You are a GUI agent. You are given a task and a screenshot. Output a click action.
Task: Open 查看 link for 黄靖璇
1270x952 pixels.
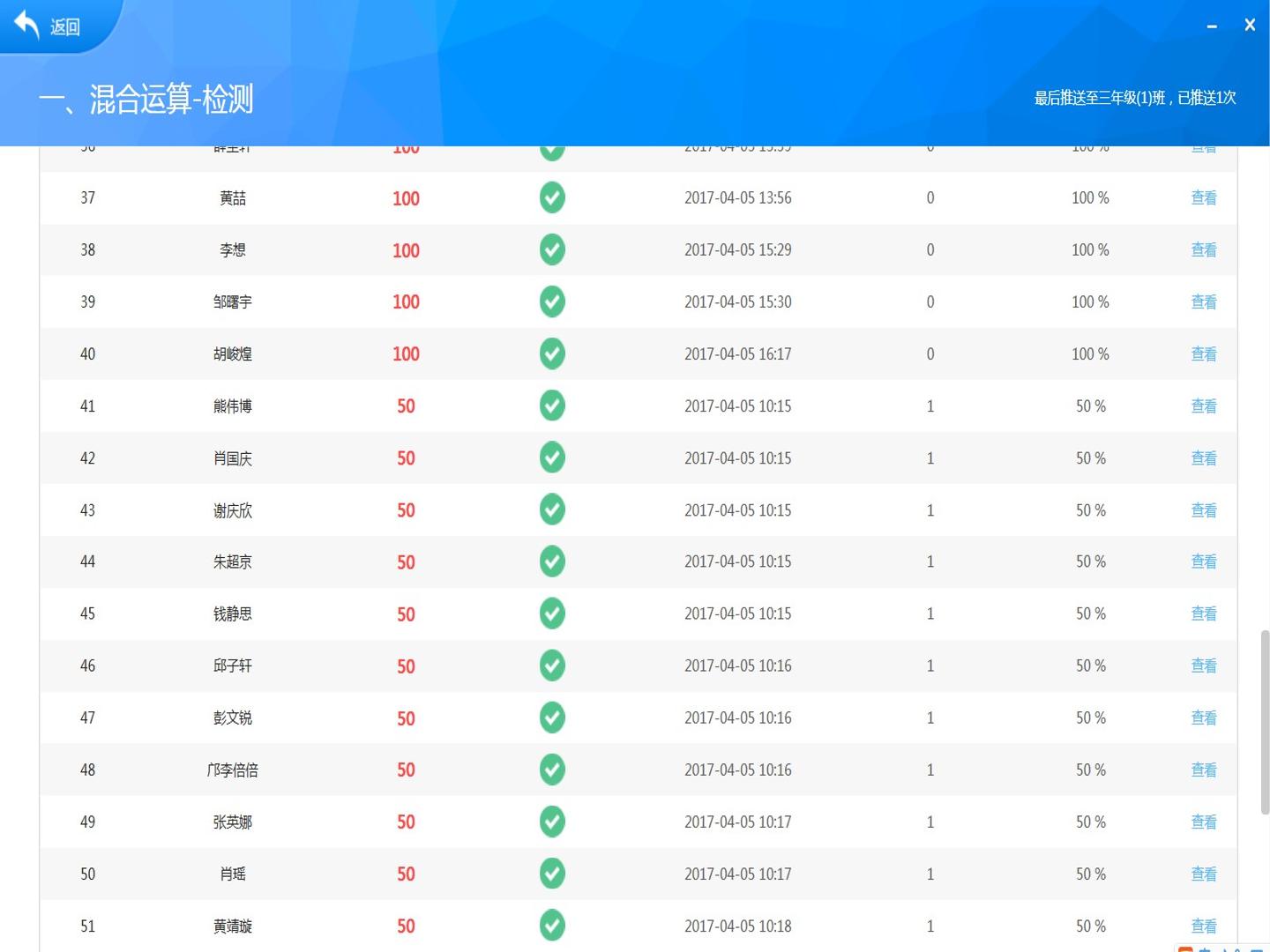(x=1204, y=926)
